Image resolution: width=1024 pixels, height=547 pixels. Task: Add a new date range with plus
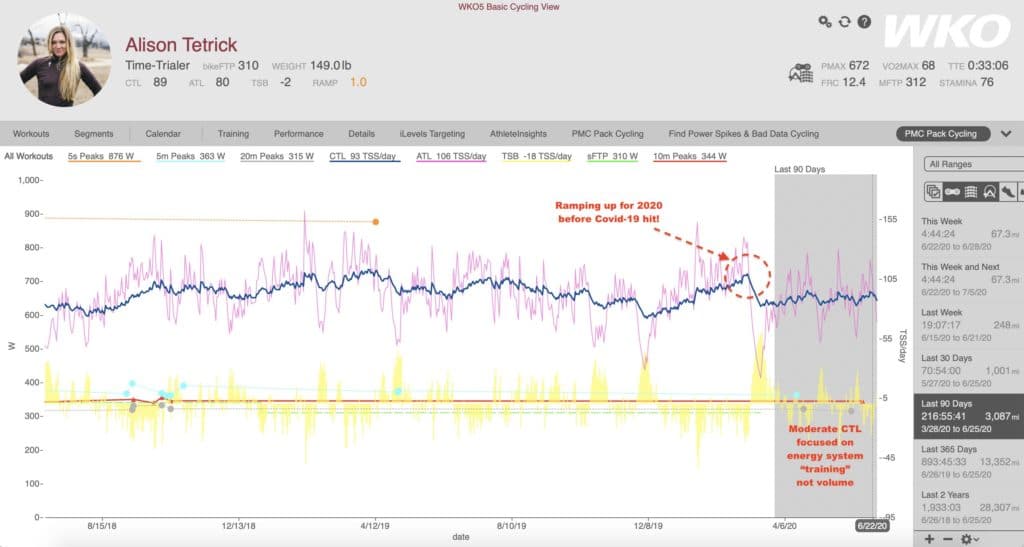click(930, 539)
